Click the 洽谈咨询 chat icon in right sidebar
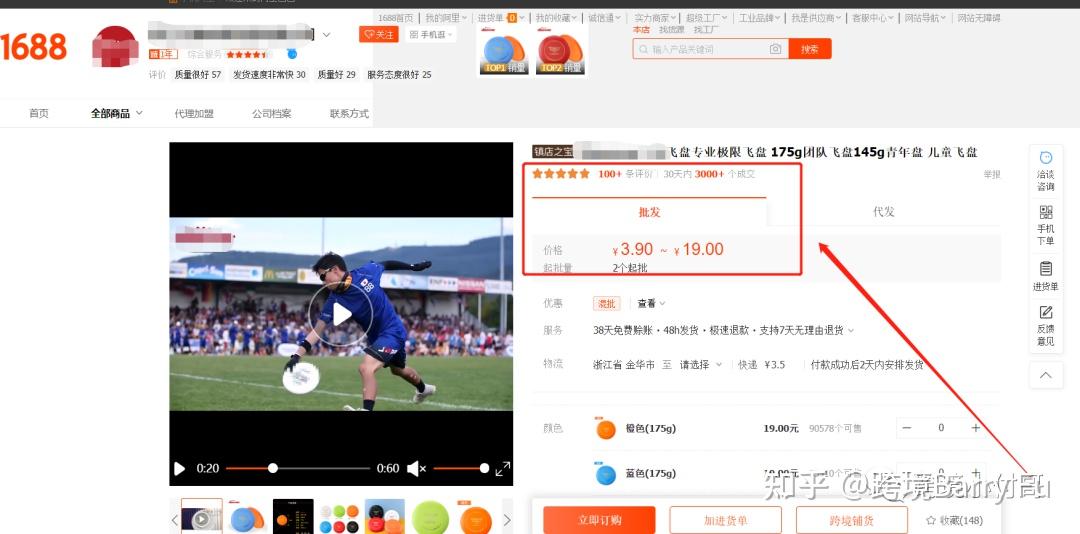Screen dimensions: 1080x534 pos(1046,158)
